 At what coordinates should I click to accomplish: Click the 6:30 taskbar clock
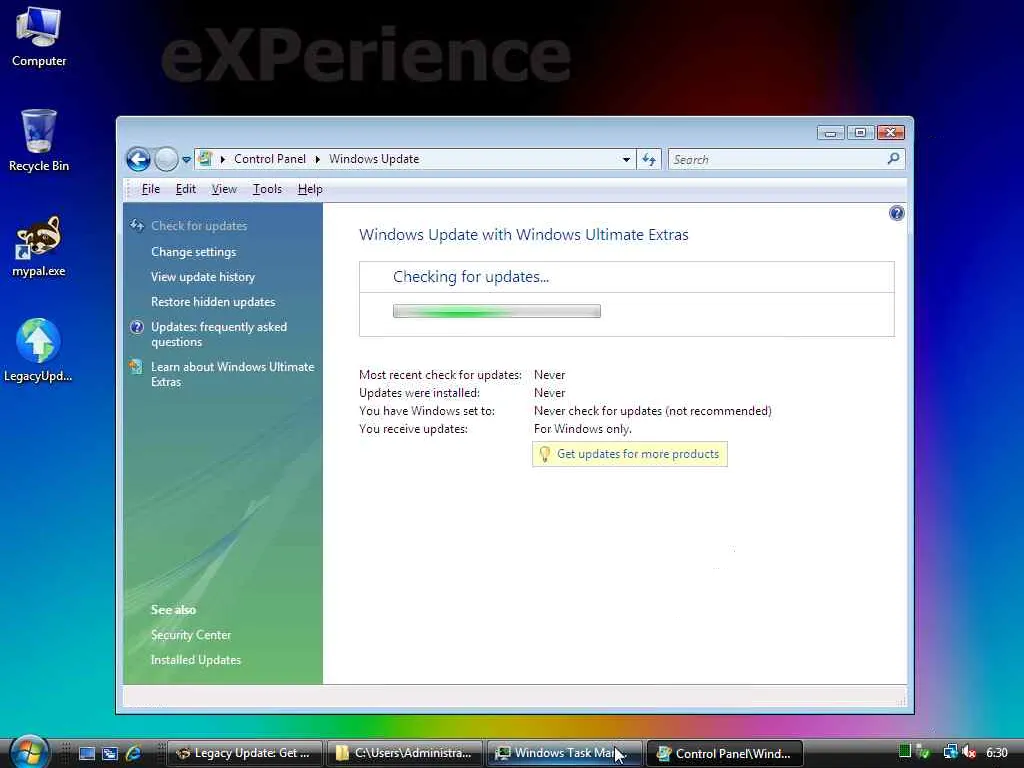(997, 753)
